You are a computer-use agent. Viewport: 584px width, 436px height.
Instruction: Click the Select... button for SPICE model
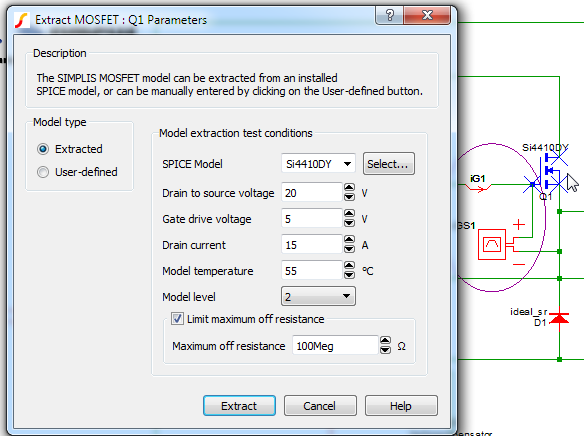pos(388,164)
